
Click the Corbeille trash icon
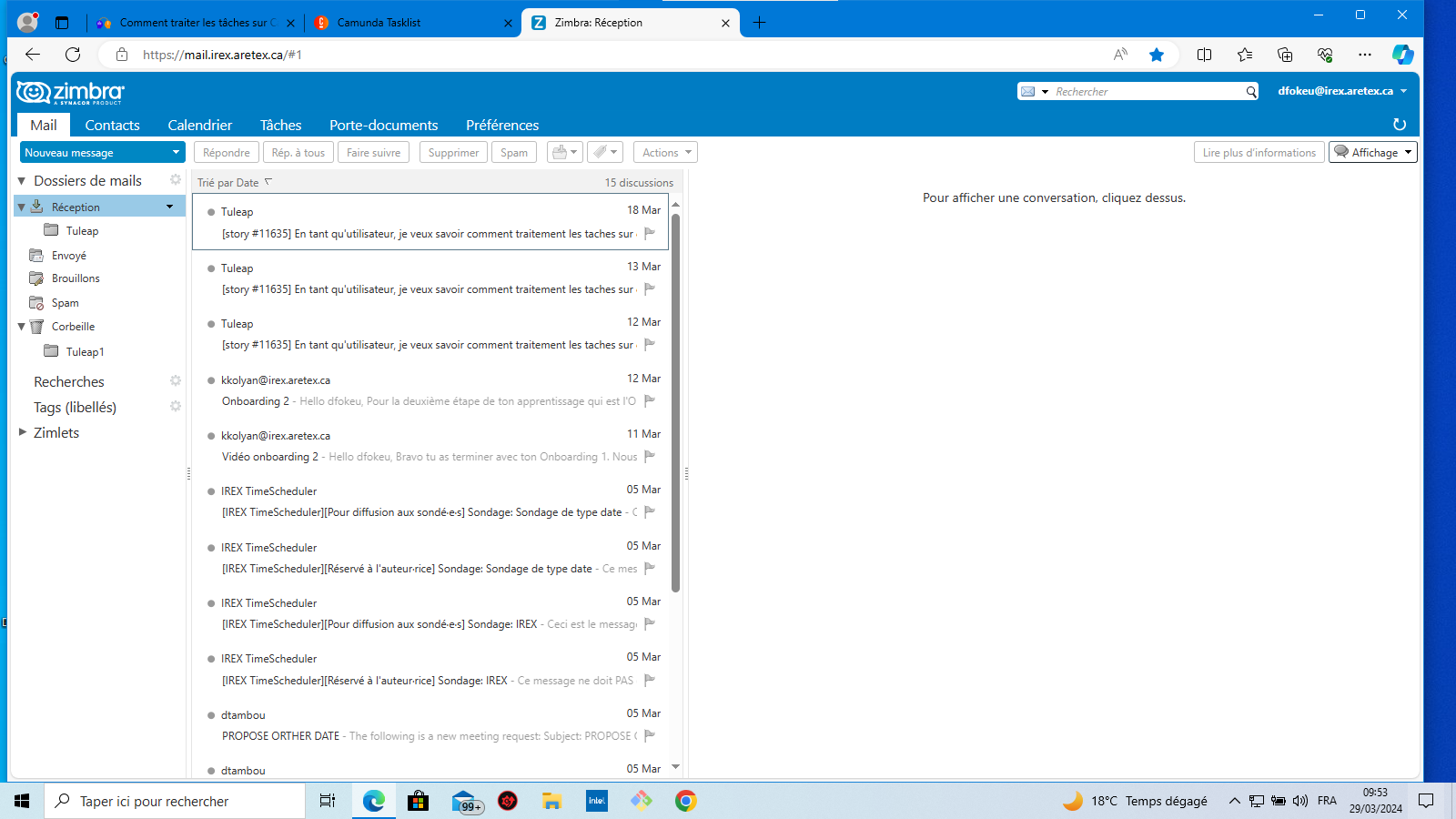(x=36, y=327)
